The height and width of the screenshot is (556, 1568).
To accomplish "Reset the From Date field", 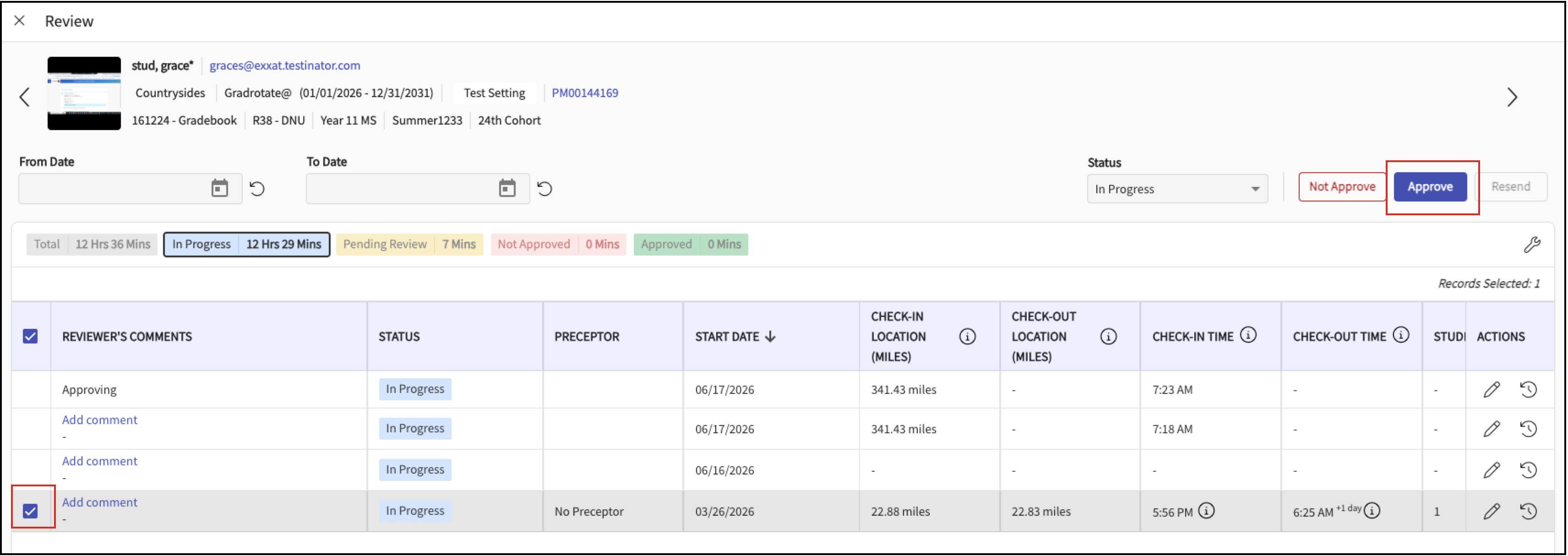I will tap(257, 189).
